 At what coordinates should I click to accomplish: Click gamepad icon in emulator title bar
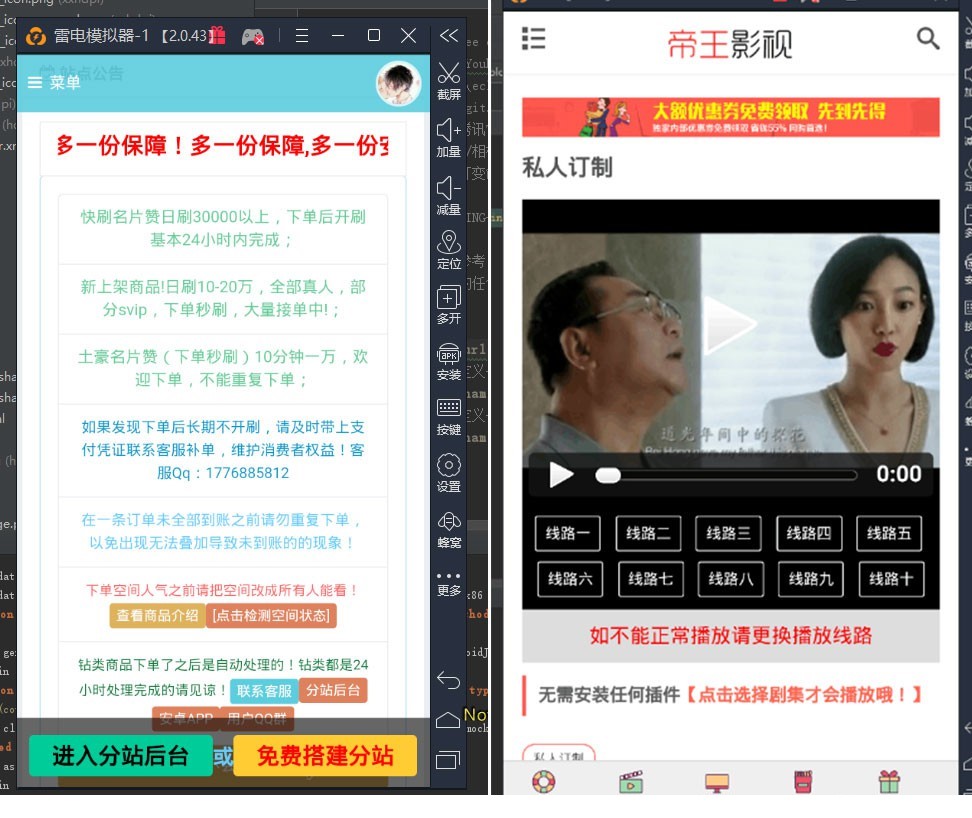click(252, 37)
